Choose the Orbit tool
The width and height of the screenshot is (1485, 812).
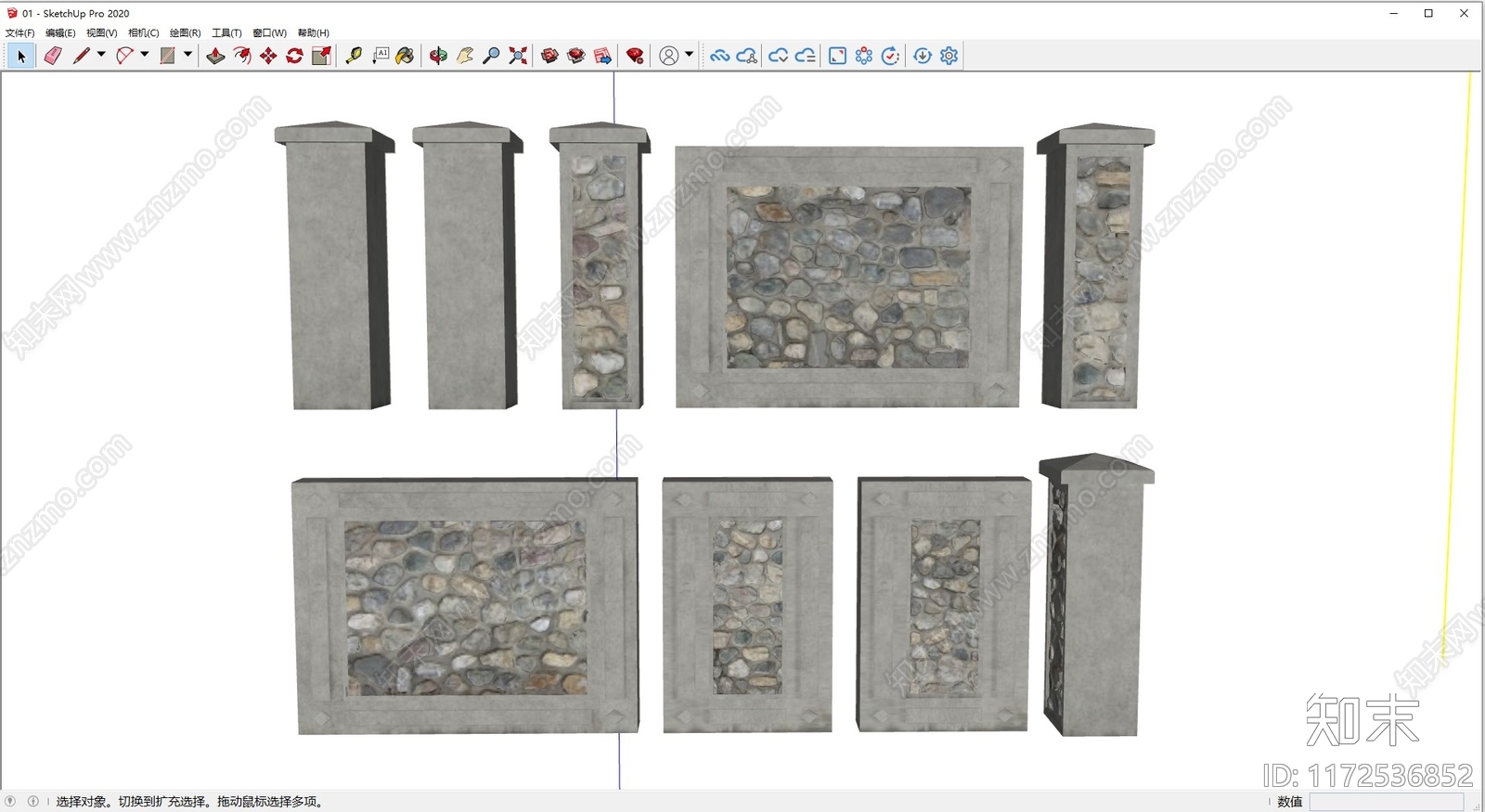coord(438,56)
